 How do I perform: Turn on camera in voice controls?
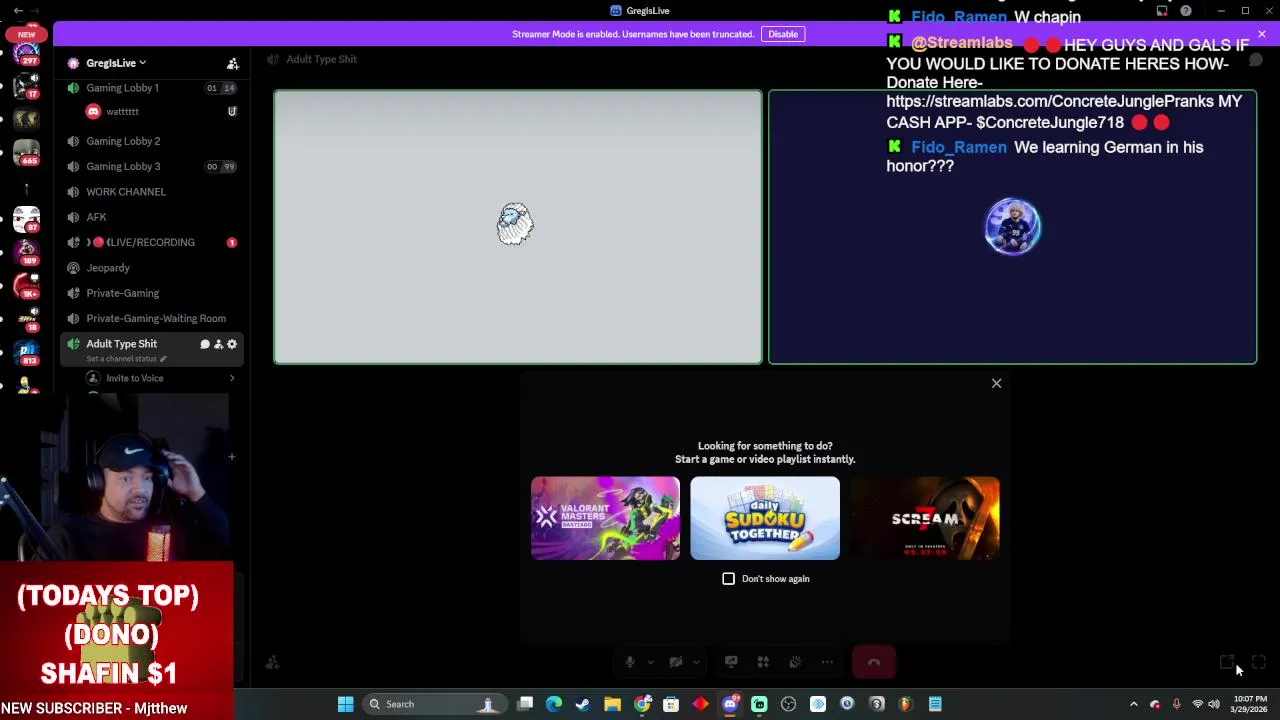(x=676, y=662)
